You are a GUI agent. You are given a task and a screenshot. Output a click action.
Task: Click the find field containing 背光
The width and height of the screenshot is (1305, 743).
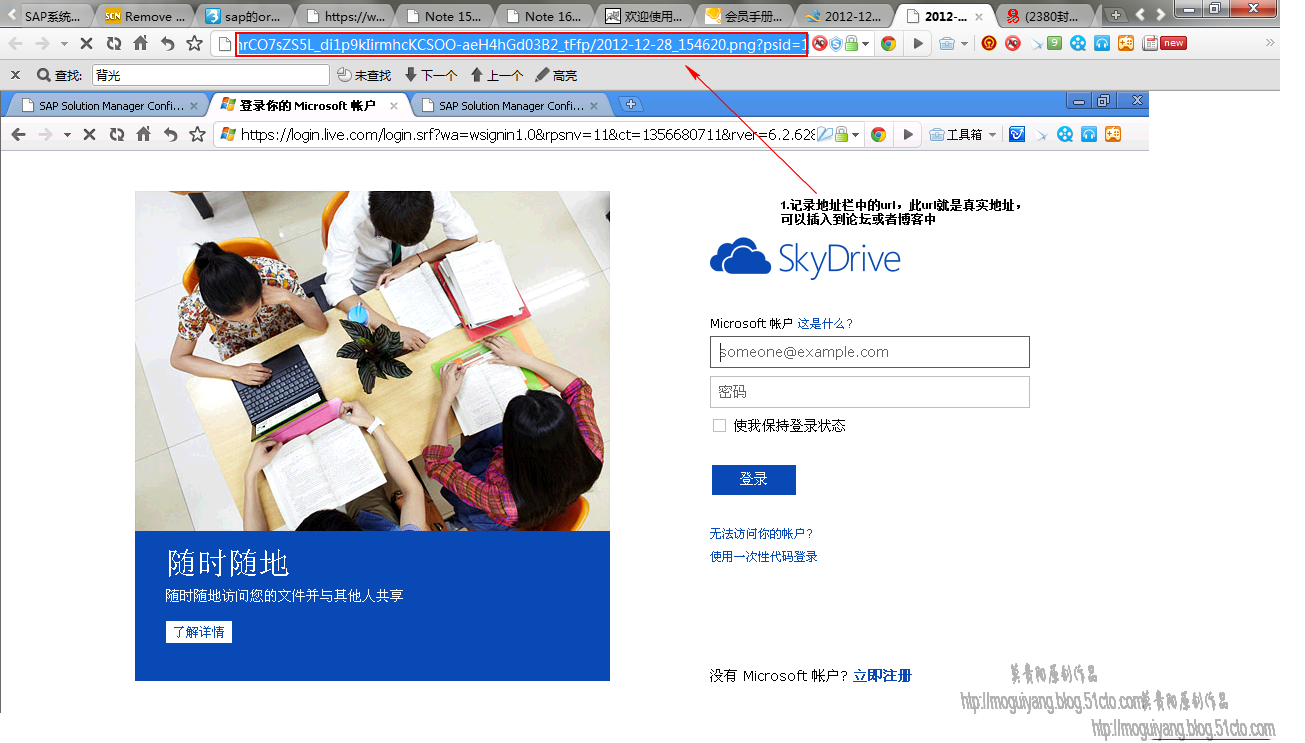[210, 75]
